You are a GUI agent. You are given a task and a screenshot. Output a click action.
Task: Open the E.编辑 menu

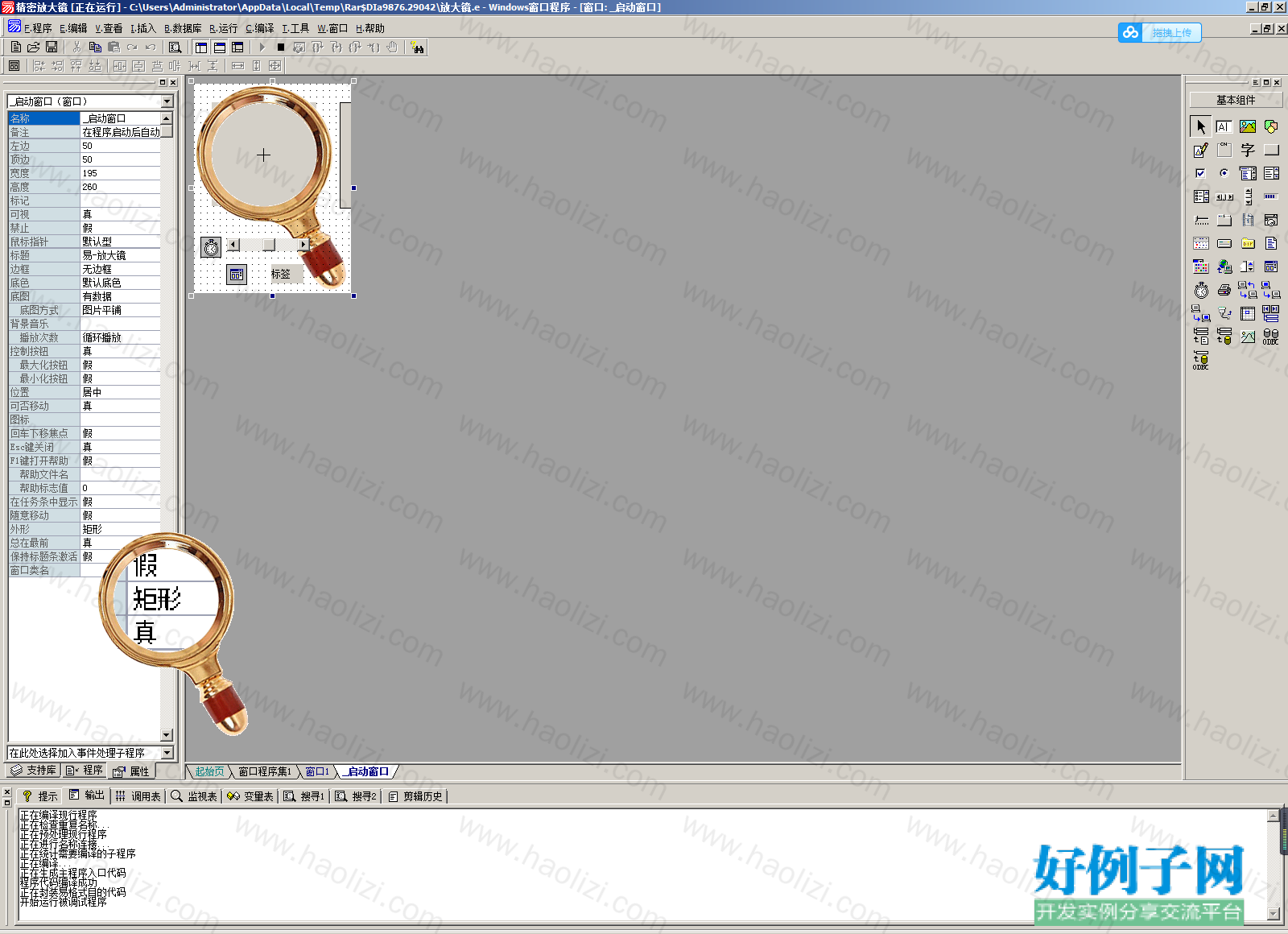coord(73,28)
